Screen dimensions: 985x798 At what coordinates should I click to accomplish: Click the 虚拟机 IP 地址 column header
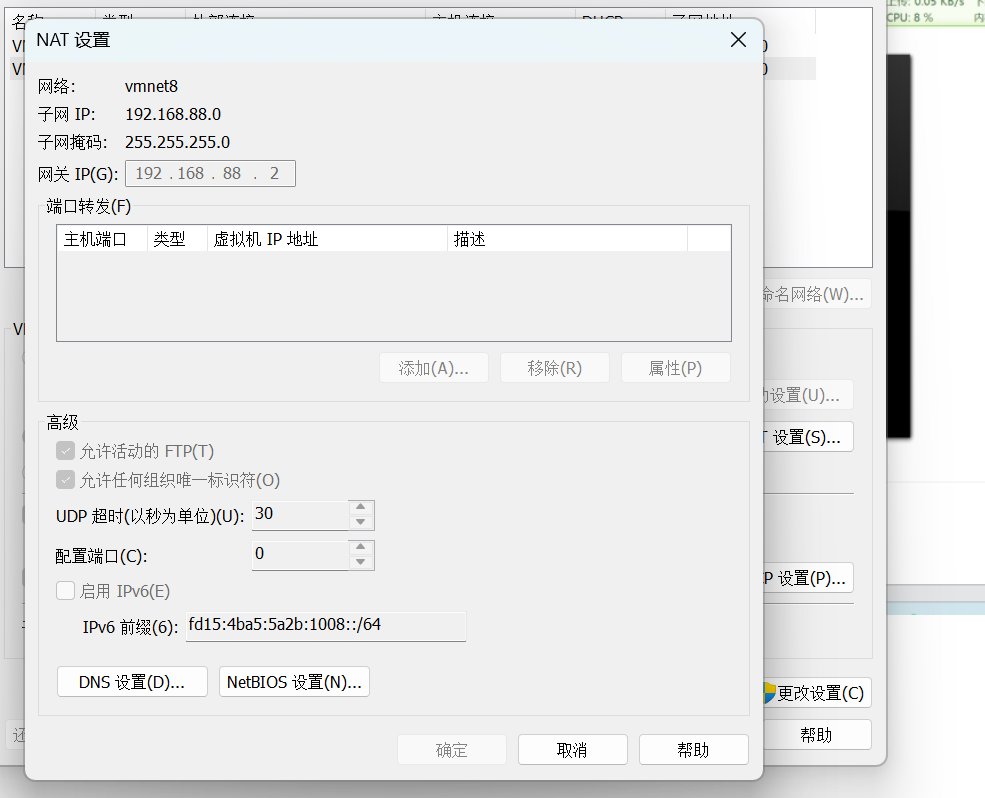[x=327, y=239]
